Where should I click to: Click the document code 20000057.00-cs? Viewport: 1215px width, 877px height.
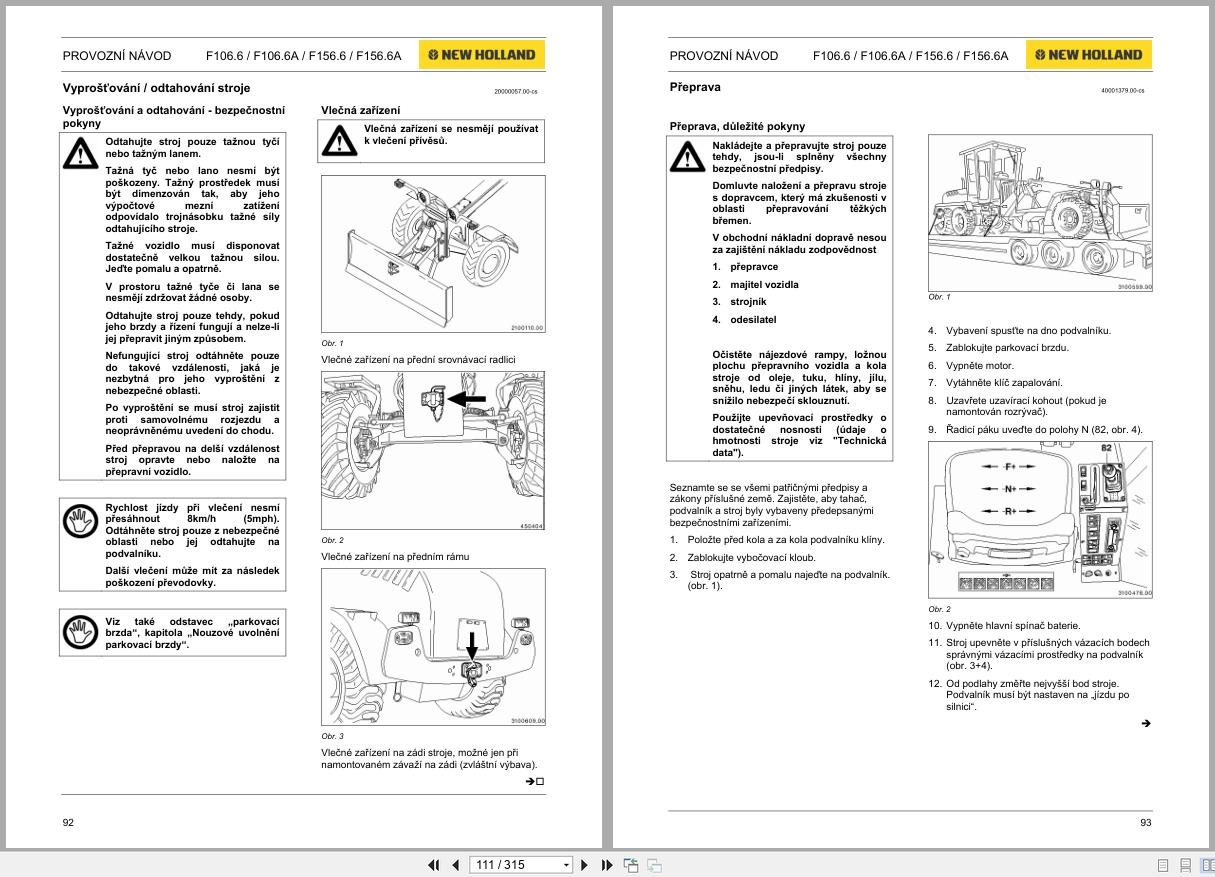pyautogui.click(x=516, y=91)
